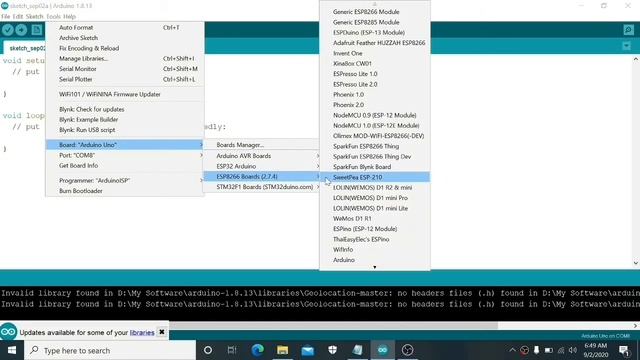Open Serial Monitor from Tools menu

click(125, 69)
